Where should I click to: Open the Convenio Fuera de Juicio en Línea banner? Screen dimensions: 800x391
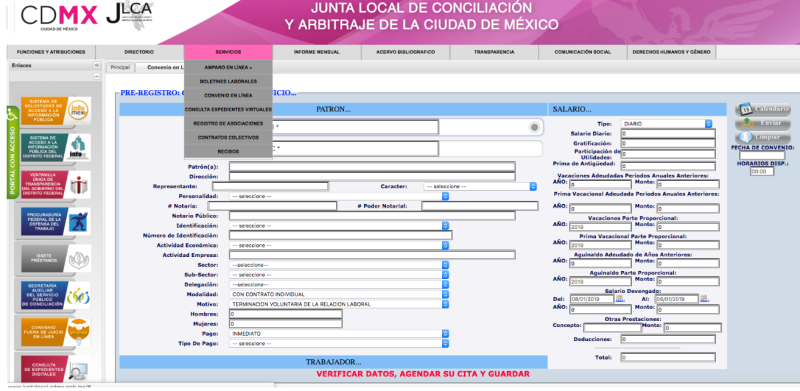pyautogui.click(x=56, y=332)
